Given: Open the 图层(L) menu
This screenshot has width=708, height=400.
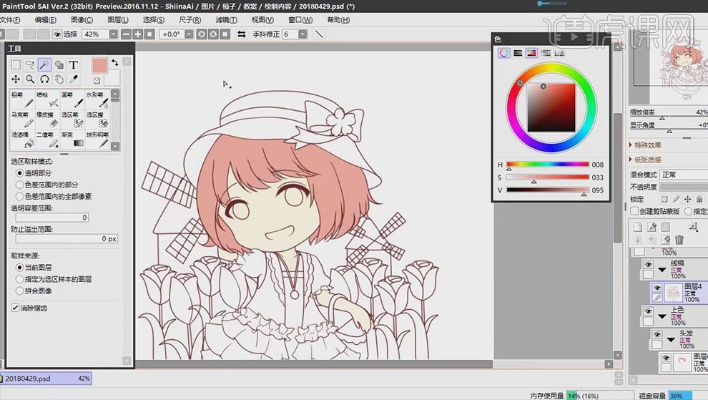Looking at the screenshot, I should click(x=116, y=19).
